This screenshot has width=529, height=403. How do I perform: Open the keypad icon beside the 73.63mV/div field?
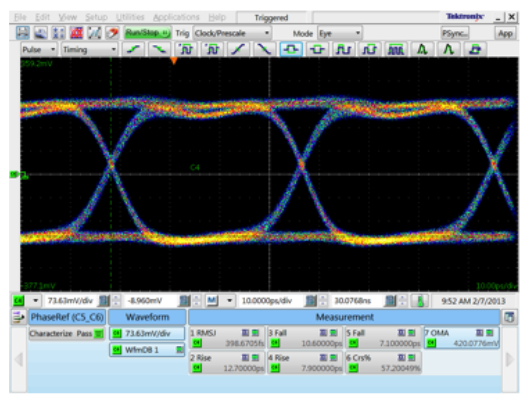(x=104, y=301)
